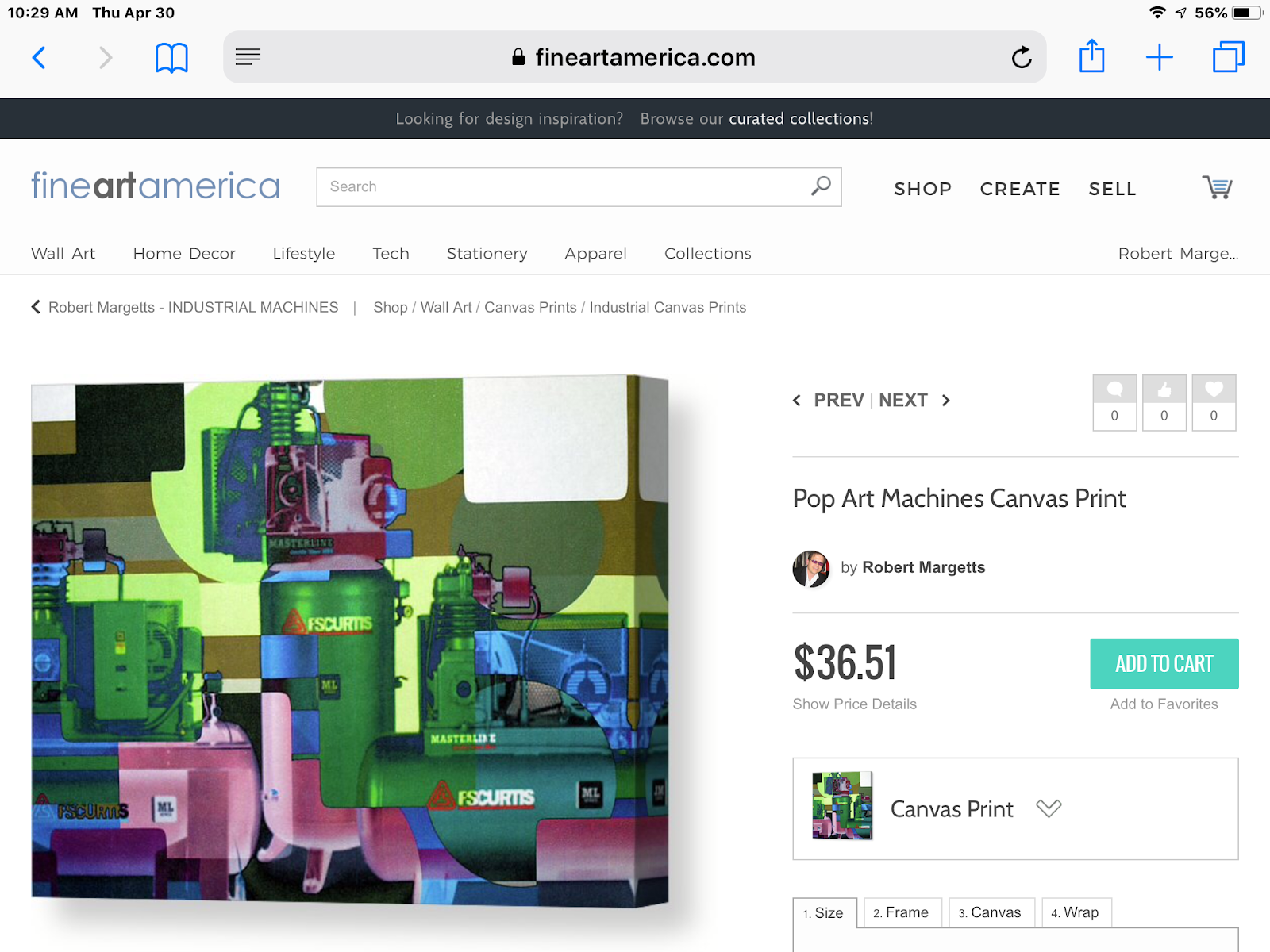Image resolution: width=1270 pixels, height=952 pixels.
Task: Click Add to Favorites
Action: [x=1164, y=704]
